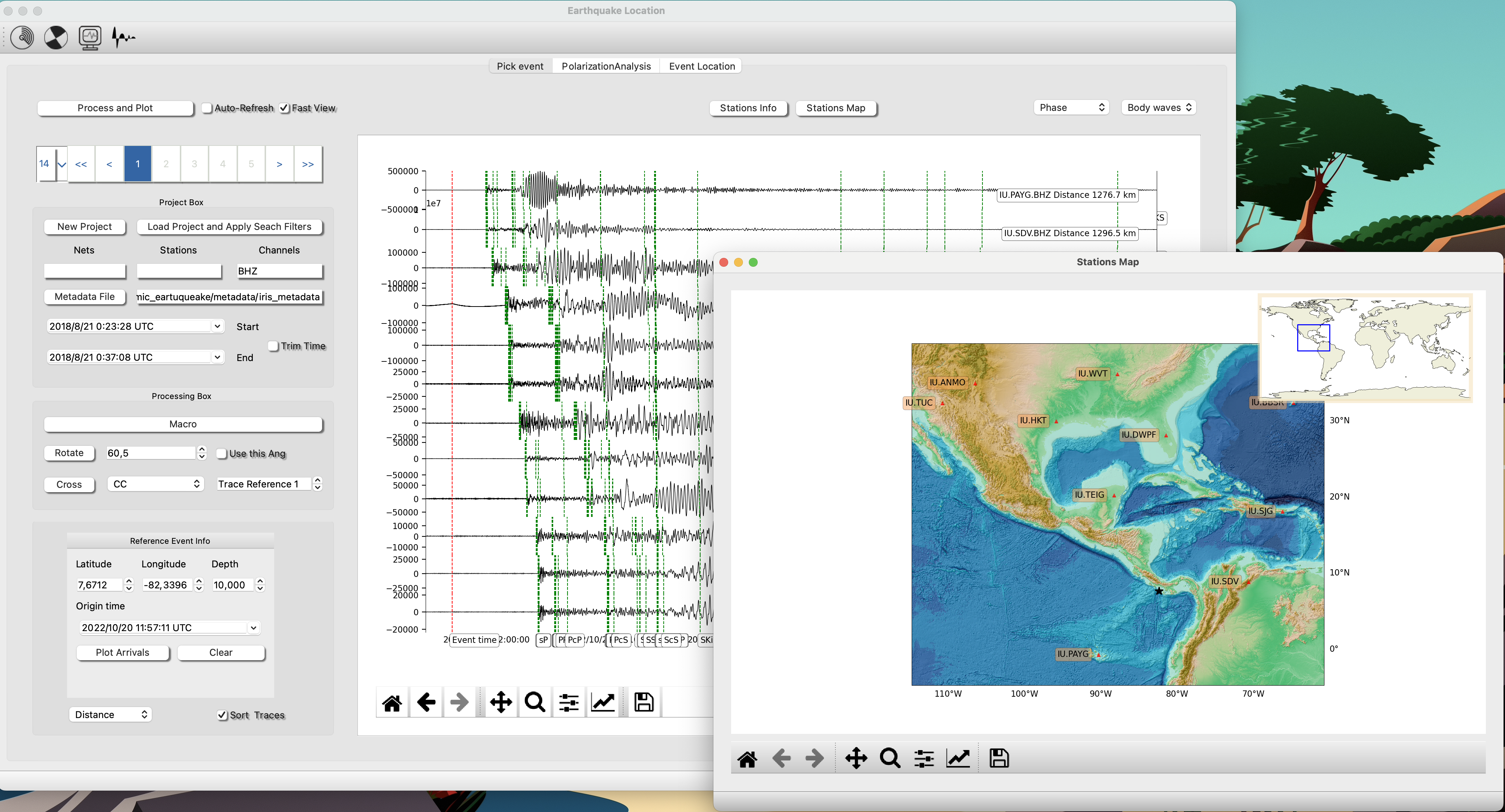
Task: Open Stations Info
Action: click(748, 108)
